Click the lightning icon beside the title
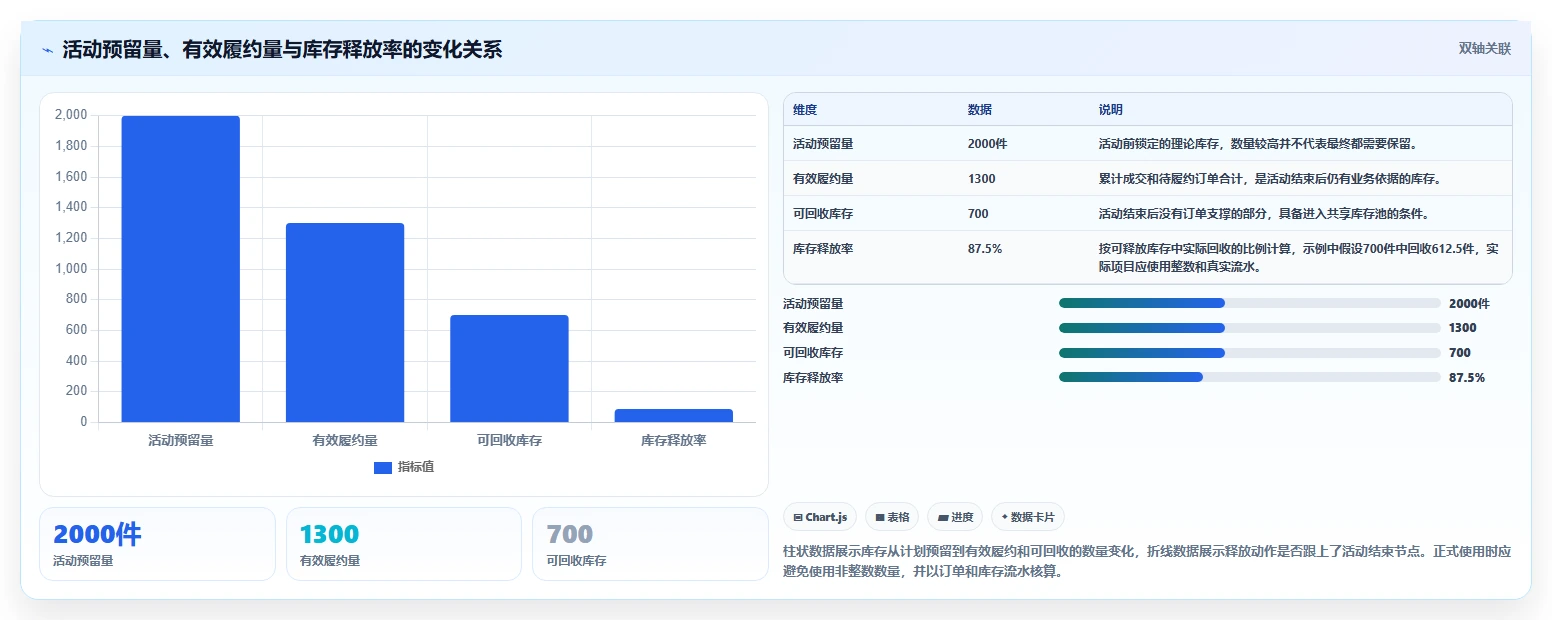Viewport: 1552px width, 620px height. pos(48,50)
